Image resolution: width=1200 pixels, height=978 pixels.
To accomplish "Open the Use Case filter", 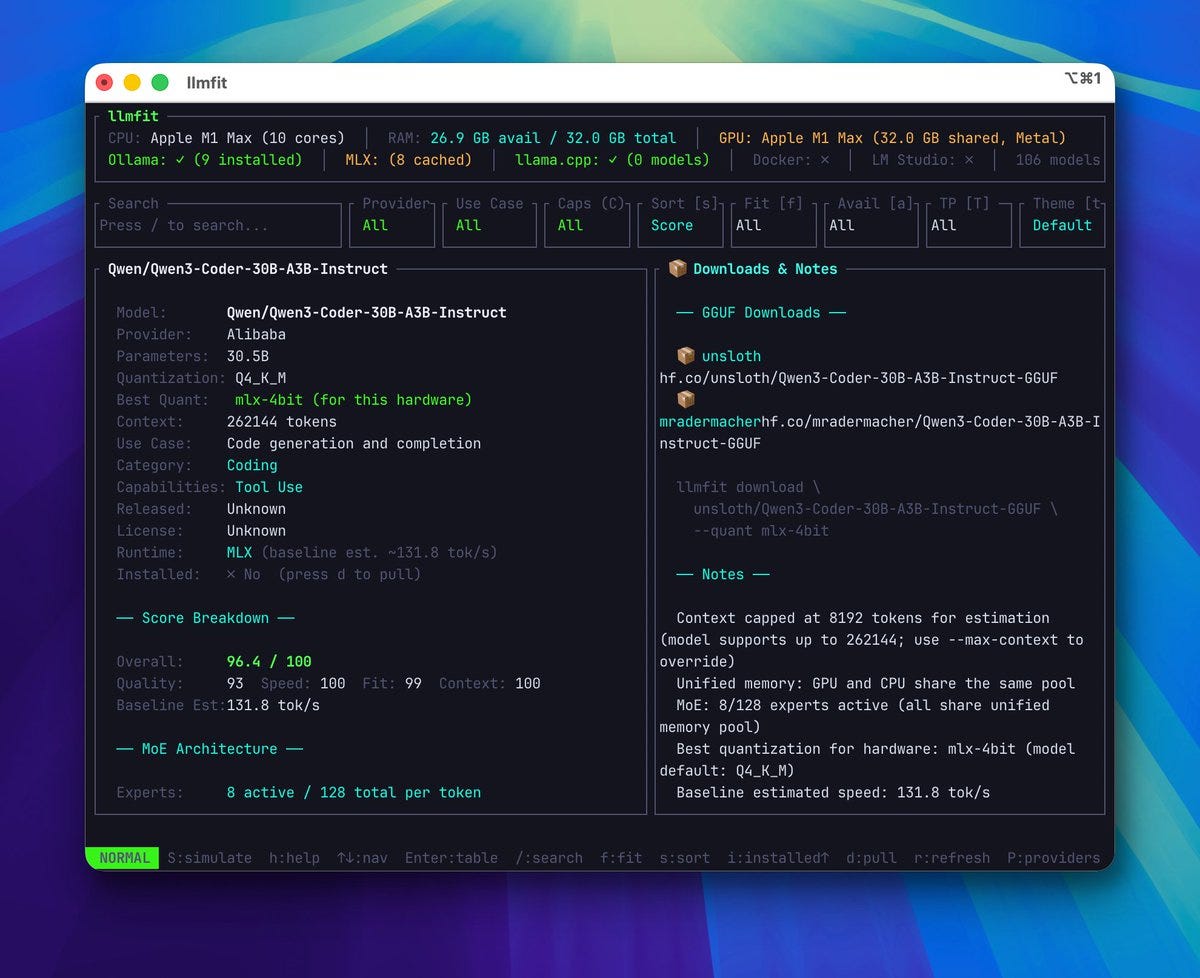I will [x=490, y=226].
